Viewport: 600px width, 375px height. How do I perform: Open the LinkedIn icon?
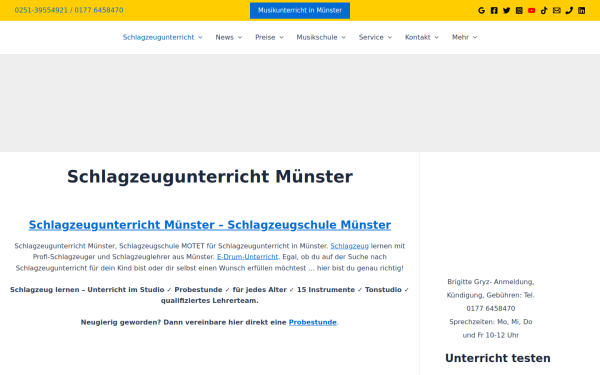click(582, 11)
